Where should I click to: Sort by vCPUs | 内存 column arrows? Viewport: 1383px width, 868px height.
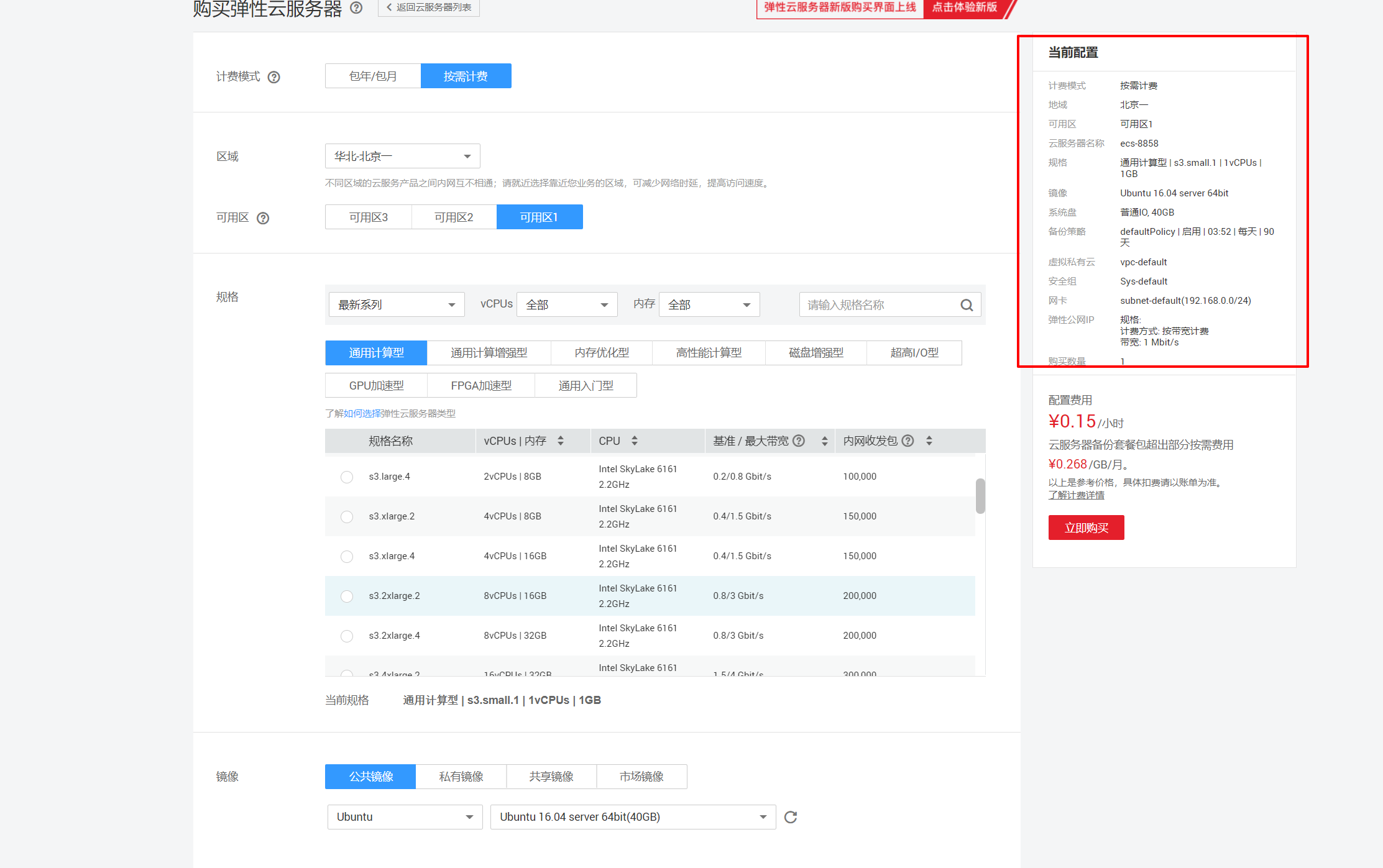tap(561, 441)
